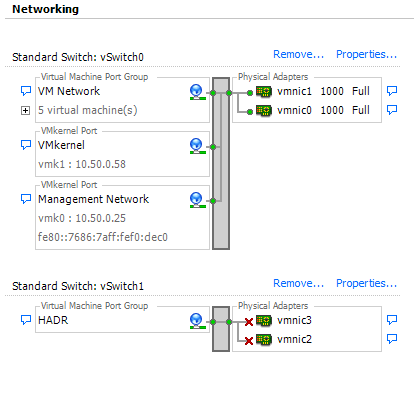Open Properties for vSwitch0
Screen dimensions: 414x420
(366, 54)
